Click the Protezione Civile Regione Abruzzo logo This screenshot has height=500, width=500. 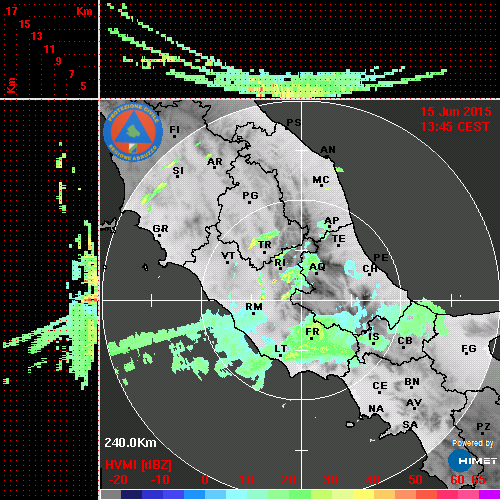(133, 133)
